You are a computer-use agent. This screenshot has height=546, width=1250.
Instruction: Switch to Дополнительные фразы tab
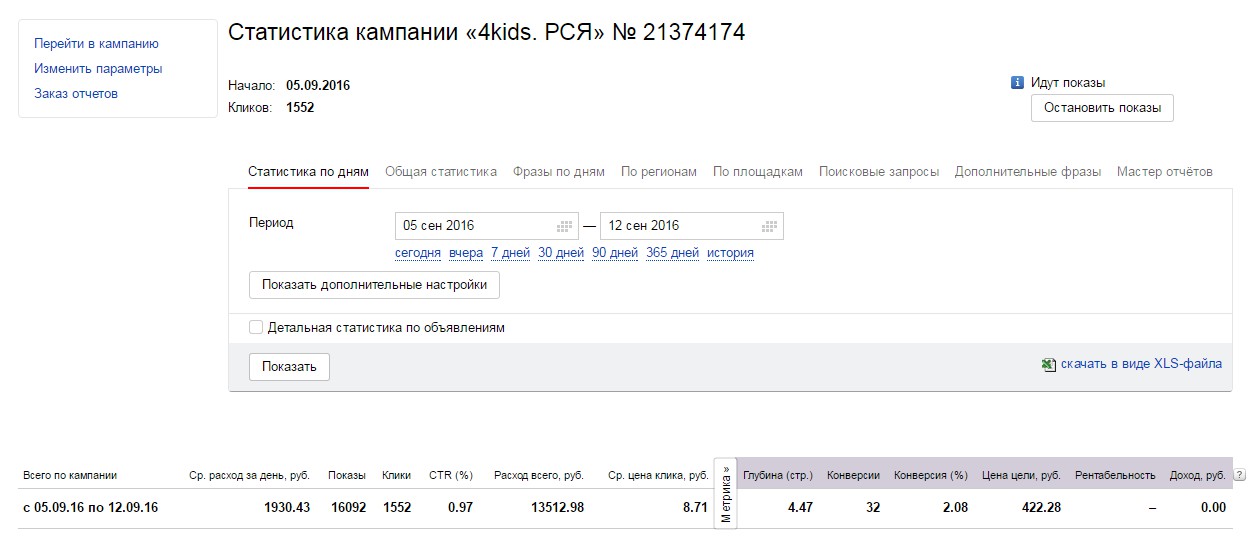[1028, 172]
